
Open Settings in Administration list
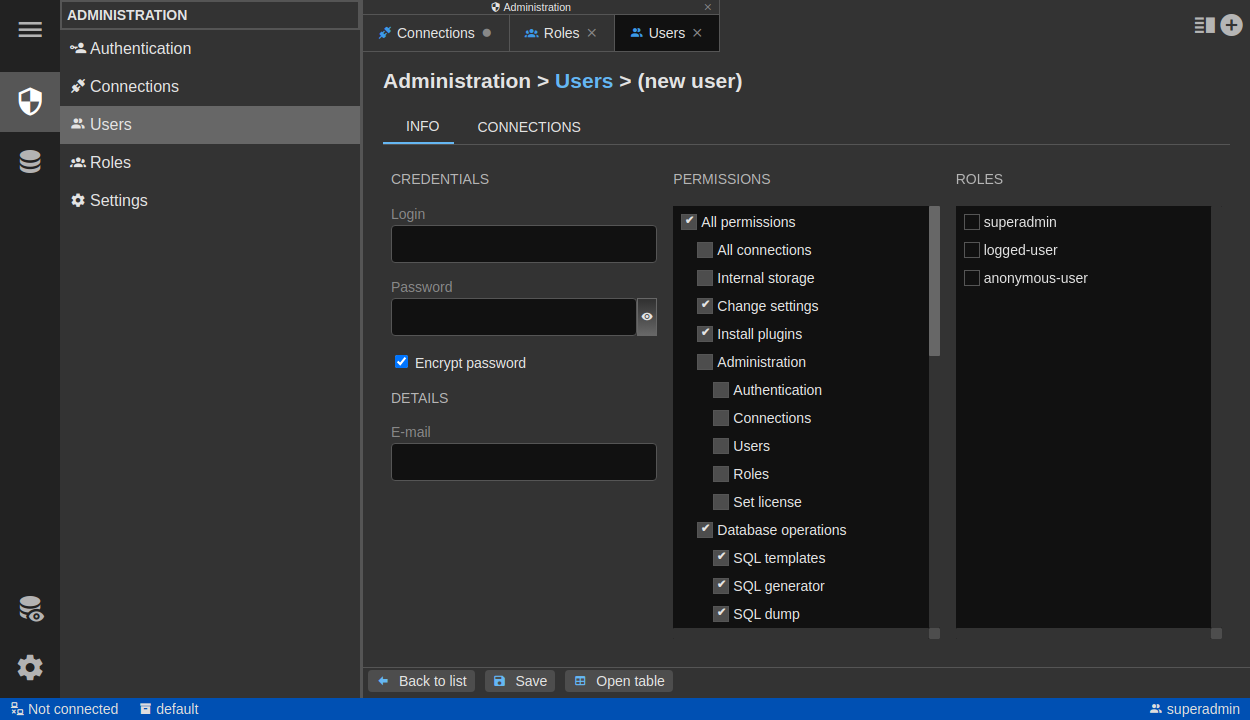(x=210, y=200)
